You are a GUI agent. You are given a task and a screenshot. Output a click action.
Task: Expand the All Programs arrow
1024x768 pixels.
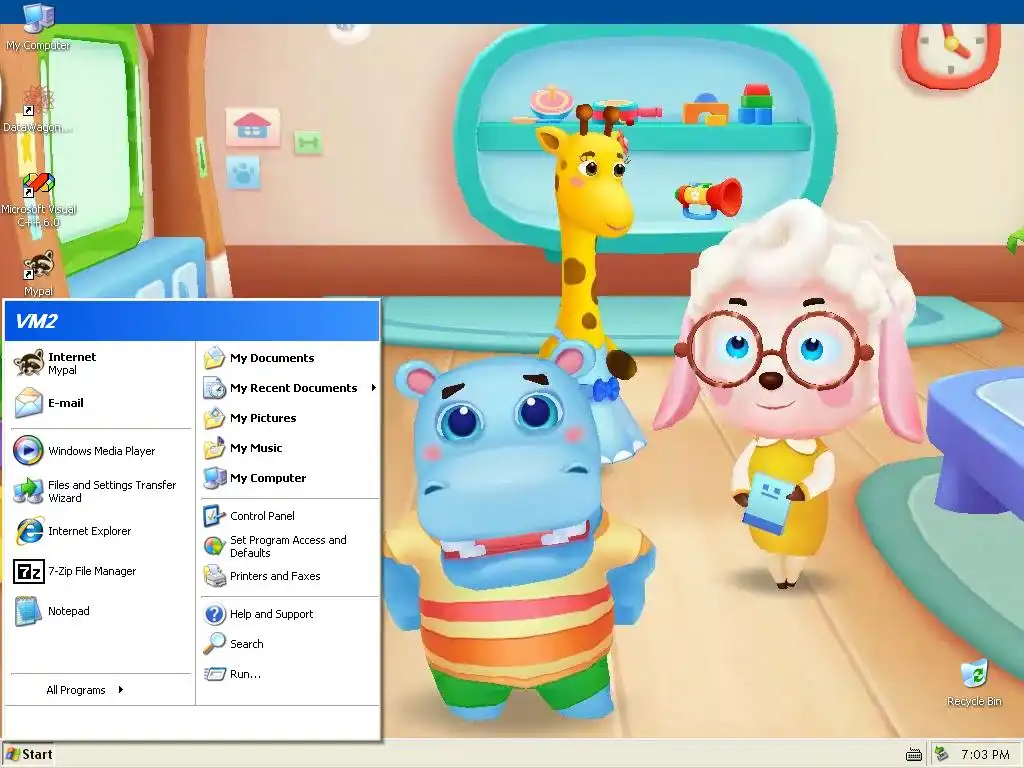pos(121,690)
